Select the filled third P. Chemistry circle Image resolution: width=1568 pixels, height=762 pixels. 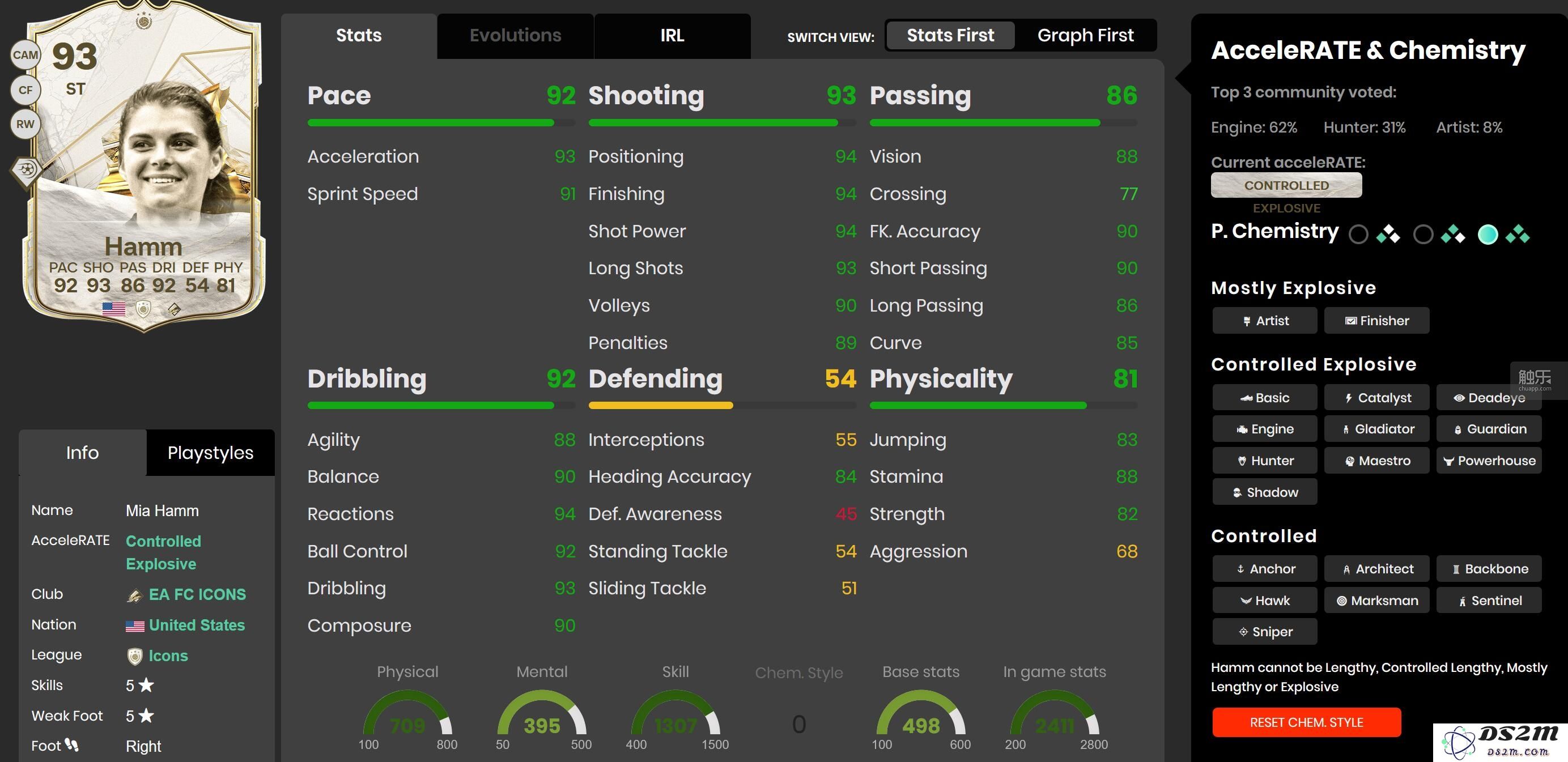pos(1488,235)
